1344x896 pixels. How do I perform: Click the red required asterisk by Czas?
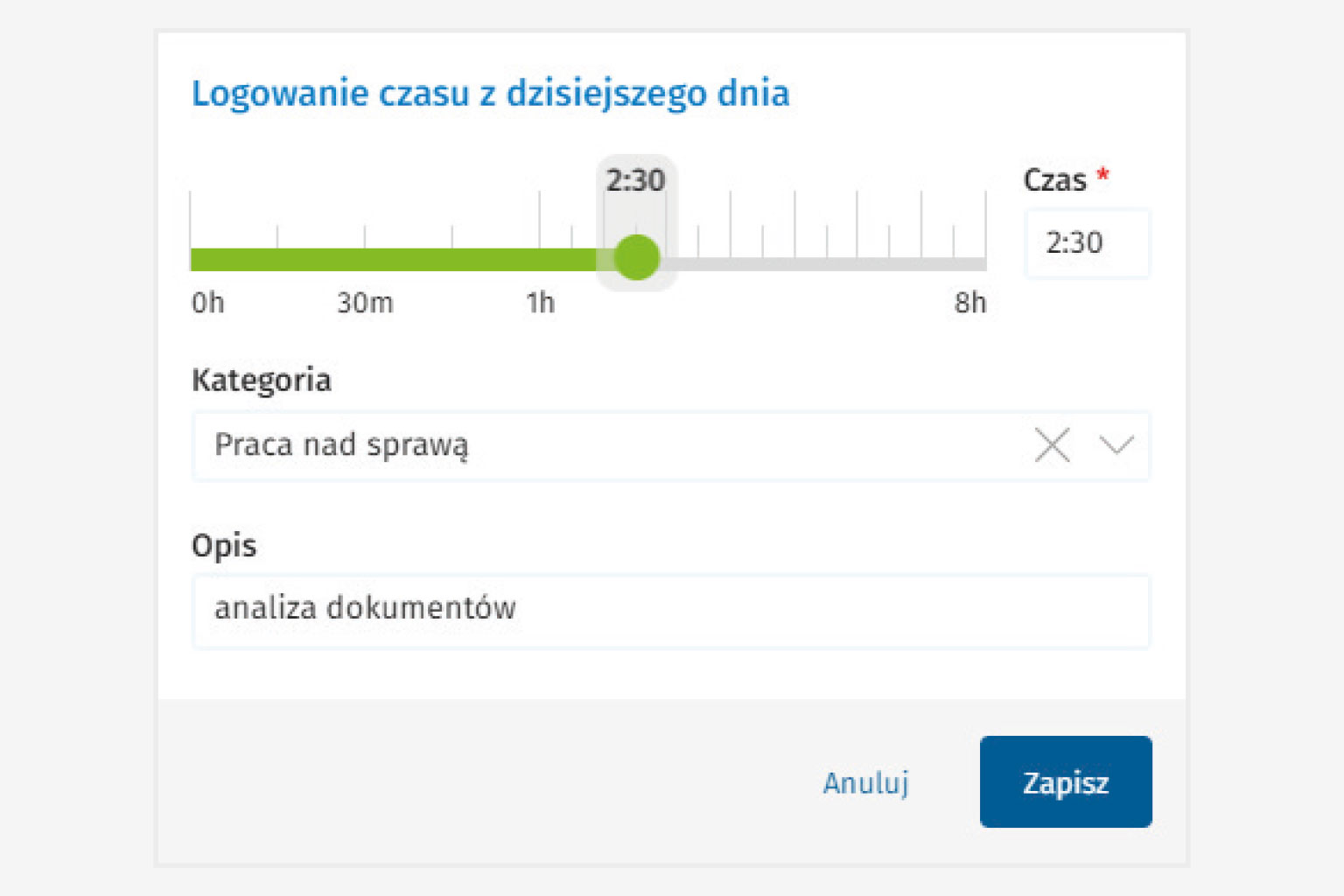click(x=1103, y=175)
